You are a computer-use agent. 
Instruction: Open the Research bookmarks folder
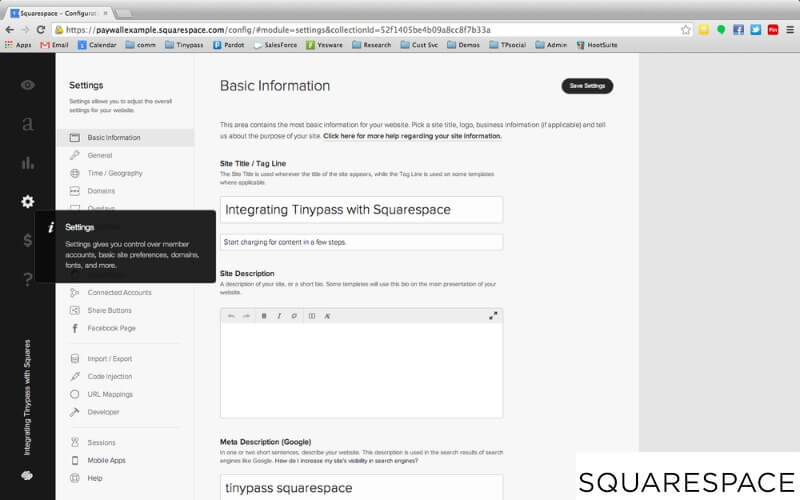click(371, 45)
